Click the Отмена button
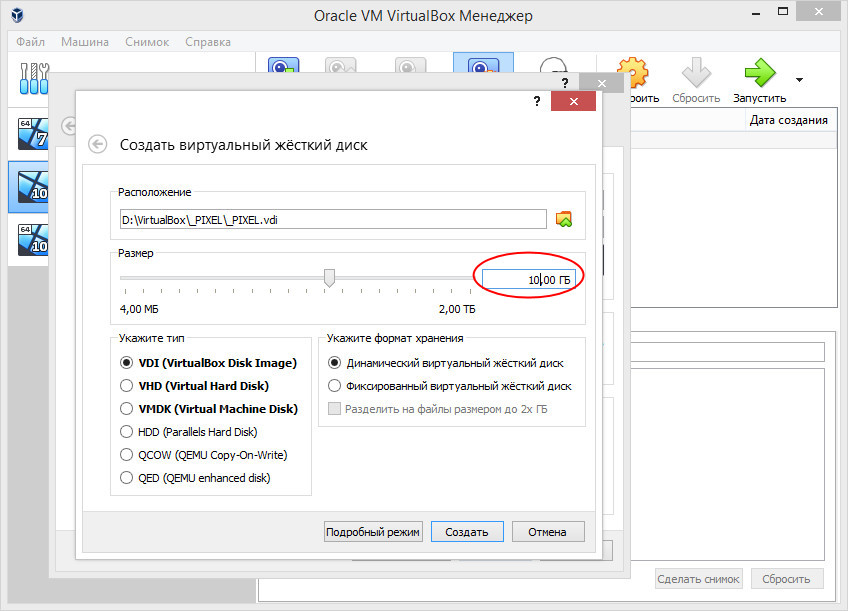 548,532
